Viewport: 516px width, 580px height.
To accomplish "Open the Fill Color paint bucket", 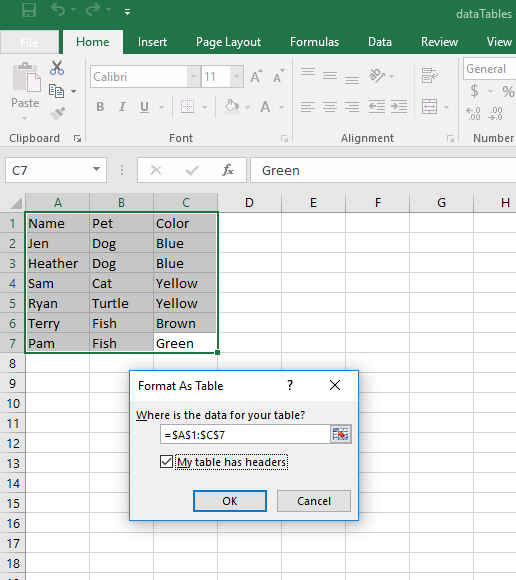I will (232, 107).
